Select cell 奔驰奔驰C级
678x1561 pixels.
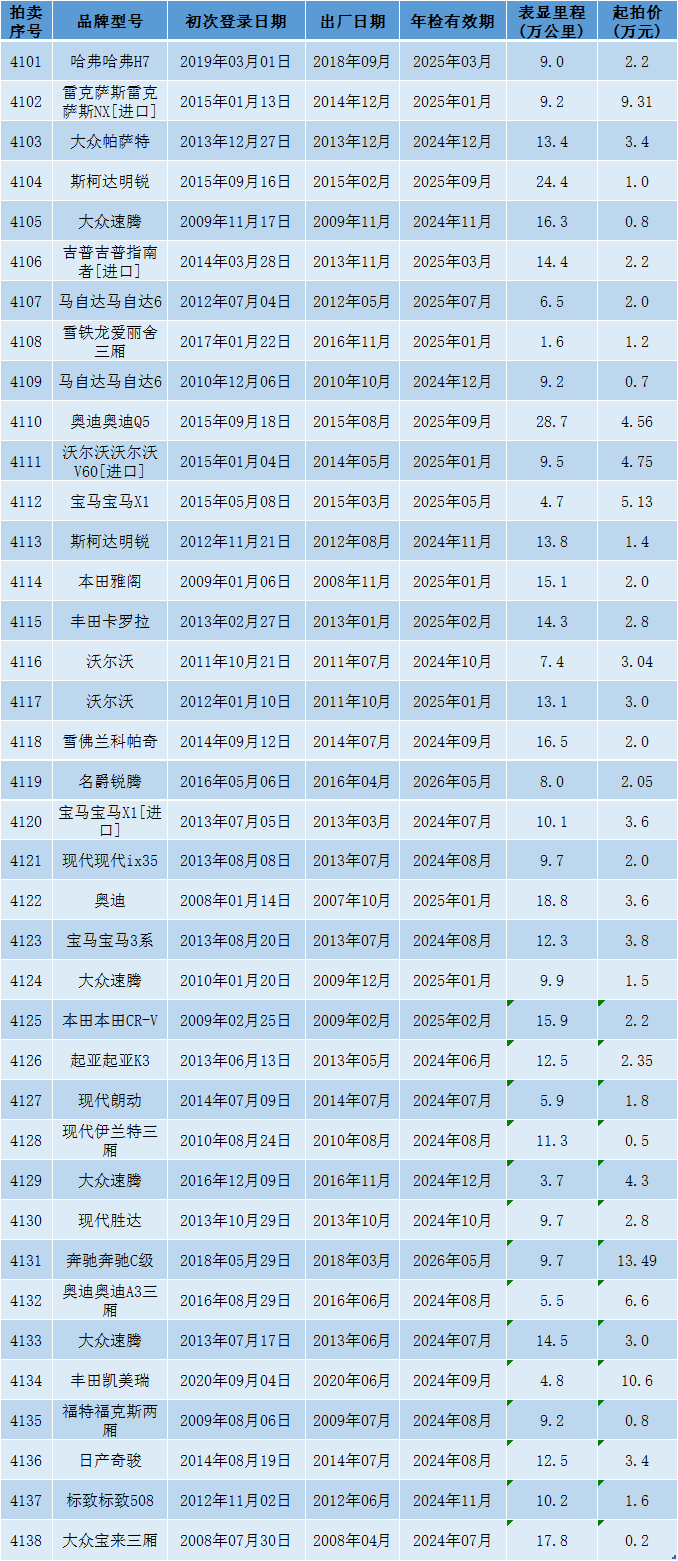[x=110, y=1261]
